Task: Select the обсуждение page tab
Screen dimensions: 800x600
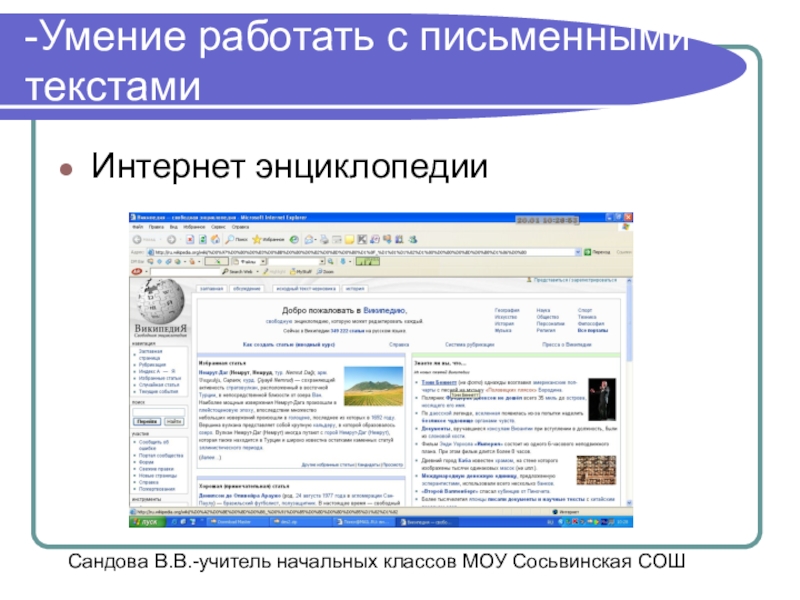Action: point(247,288)
